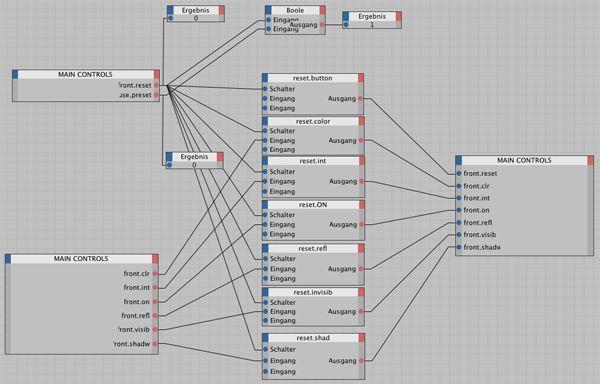Open reset.ON node's red outputs menu
Image resolution: width=600 pixels, height=384 pixels.
[362, 205]
